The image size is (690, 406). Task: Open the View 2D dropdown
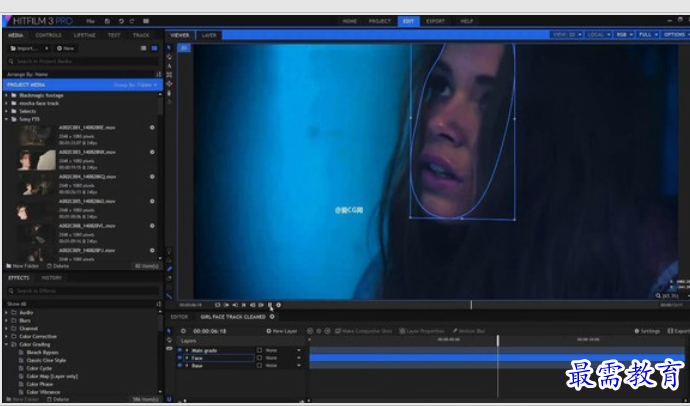pos(566,35)
